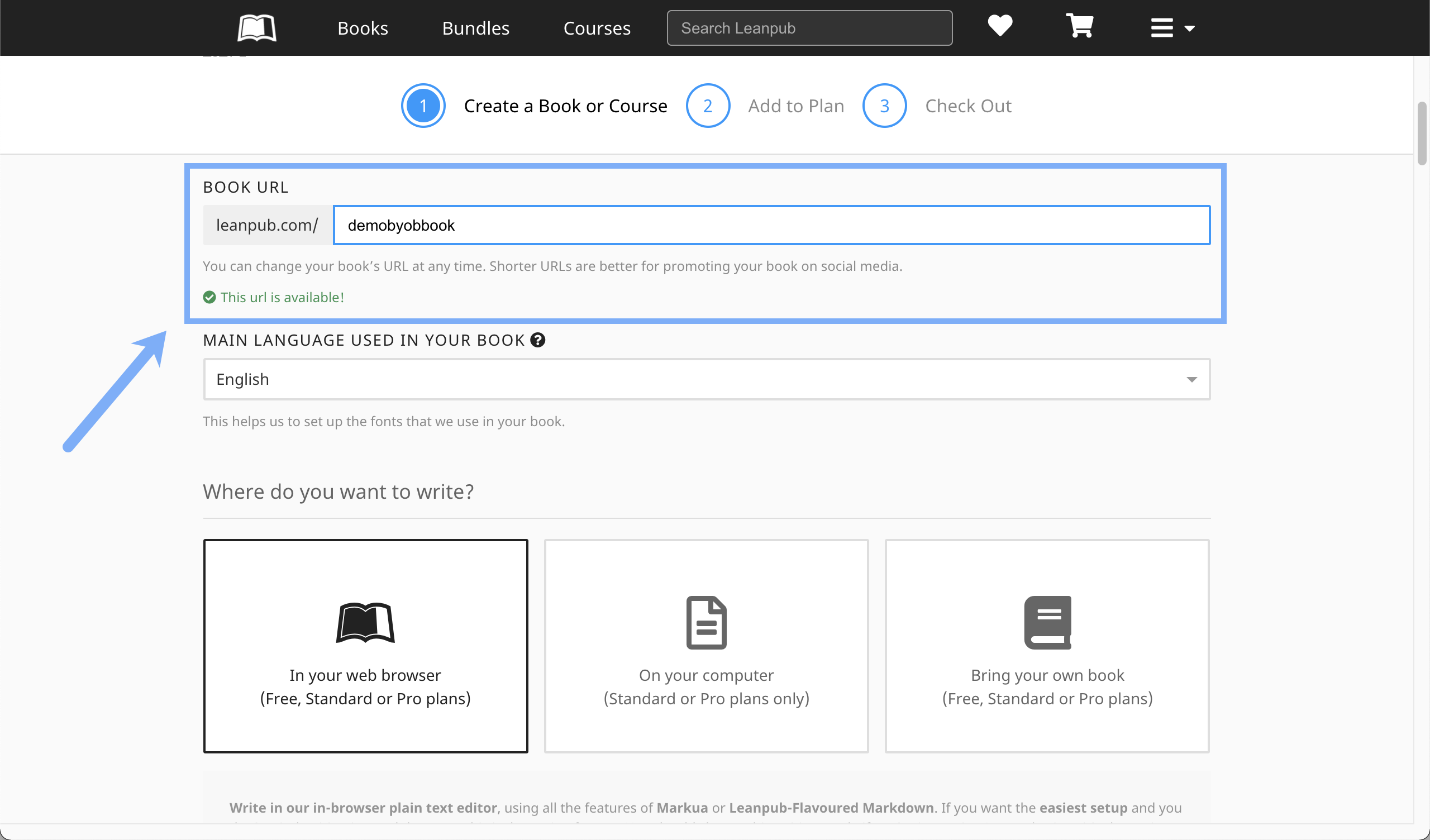The height and width of the screenshot is (840, 1430).
Task: Open the Books menu item
Action: [x=363, y=28]
